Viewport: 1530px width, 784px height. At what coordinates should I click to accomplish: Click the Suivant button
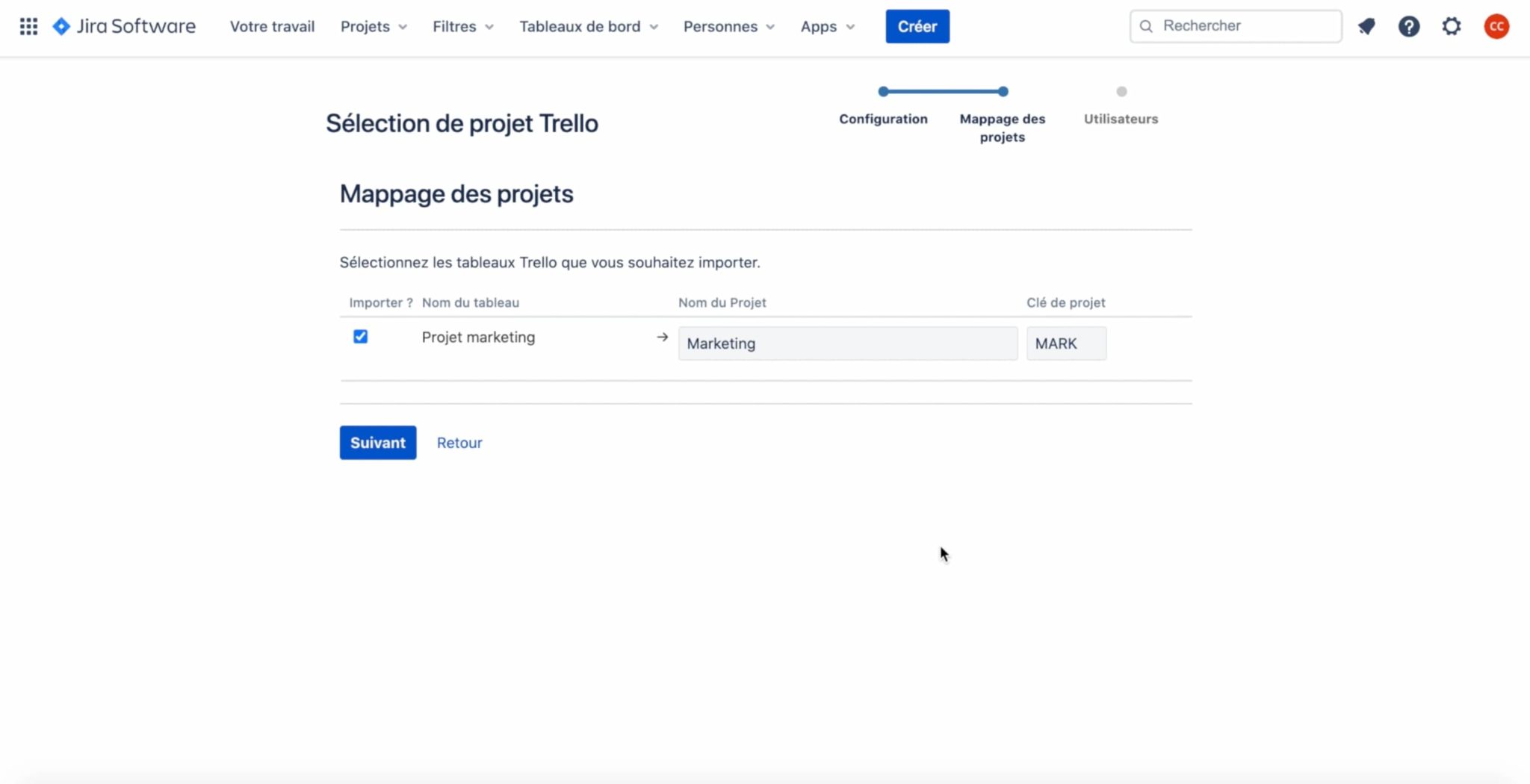click(x=378, y=443)
